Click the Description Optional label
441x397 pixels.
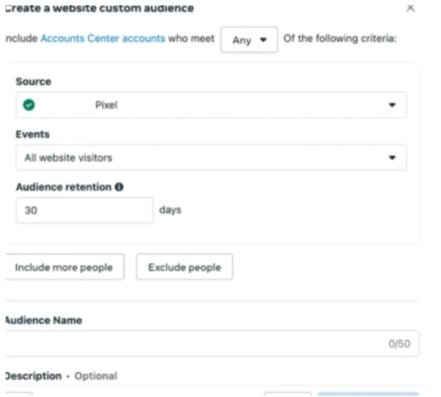[61, 376]
